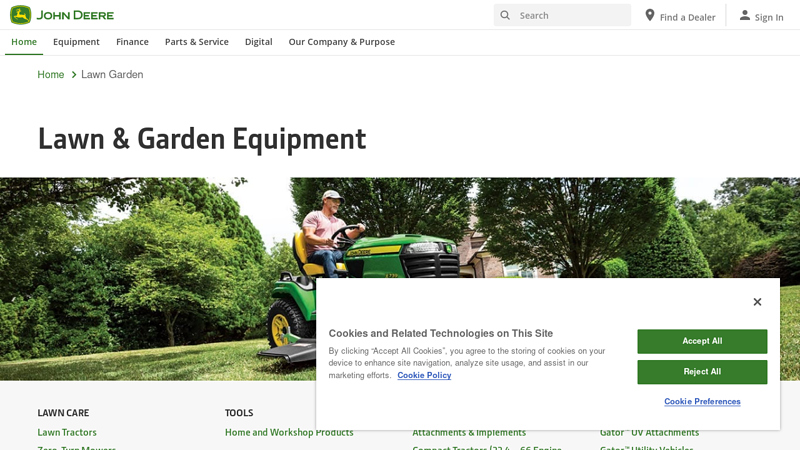Click the Sign In person icon
Screen dimensions: 800x450
click(x=745, y=15)
